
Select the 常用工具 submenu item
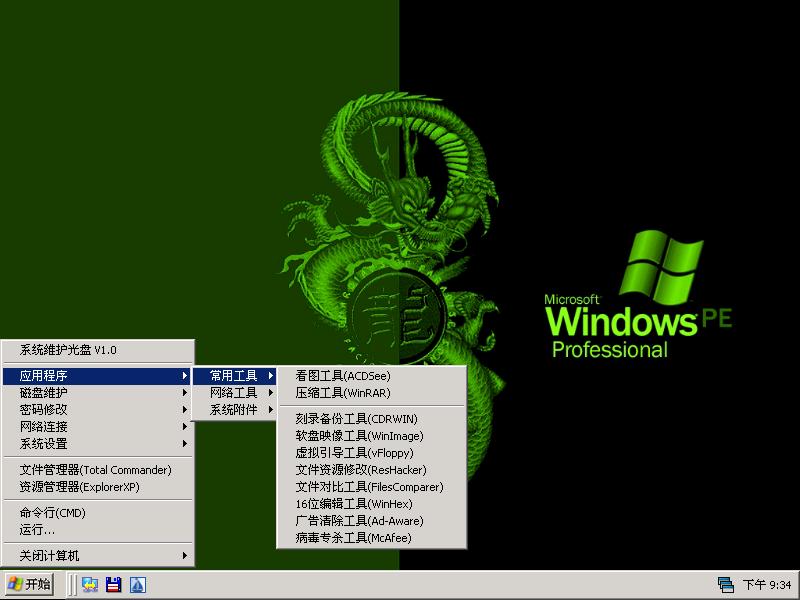(x=234, y=376)
